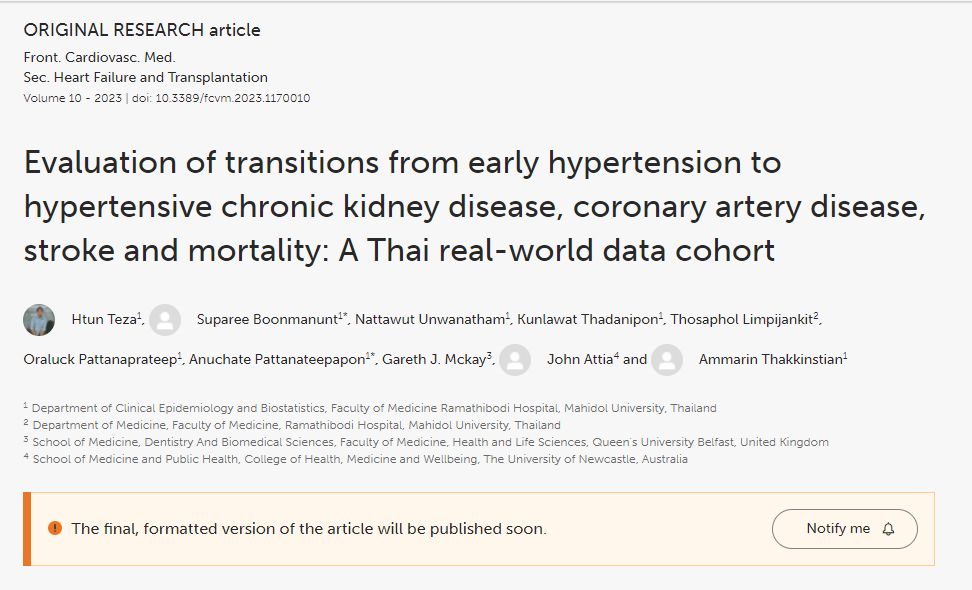Click the orange alert info icon

[x=54, y=528]
